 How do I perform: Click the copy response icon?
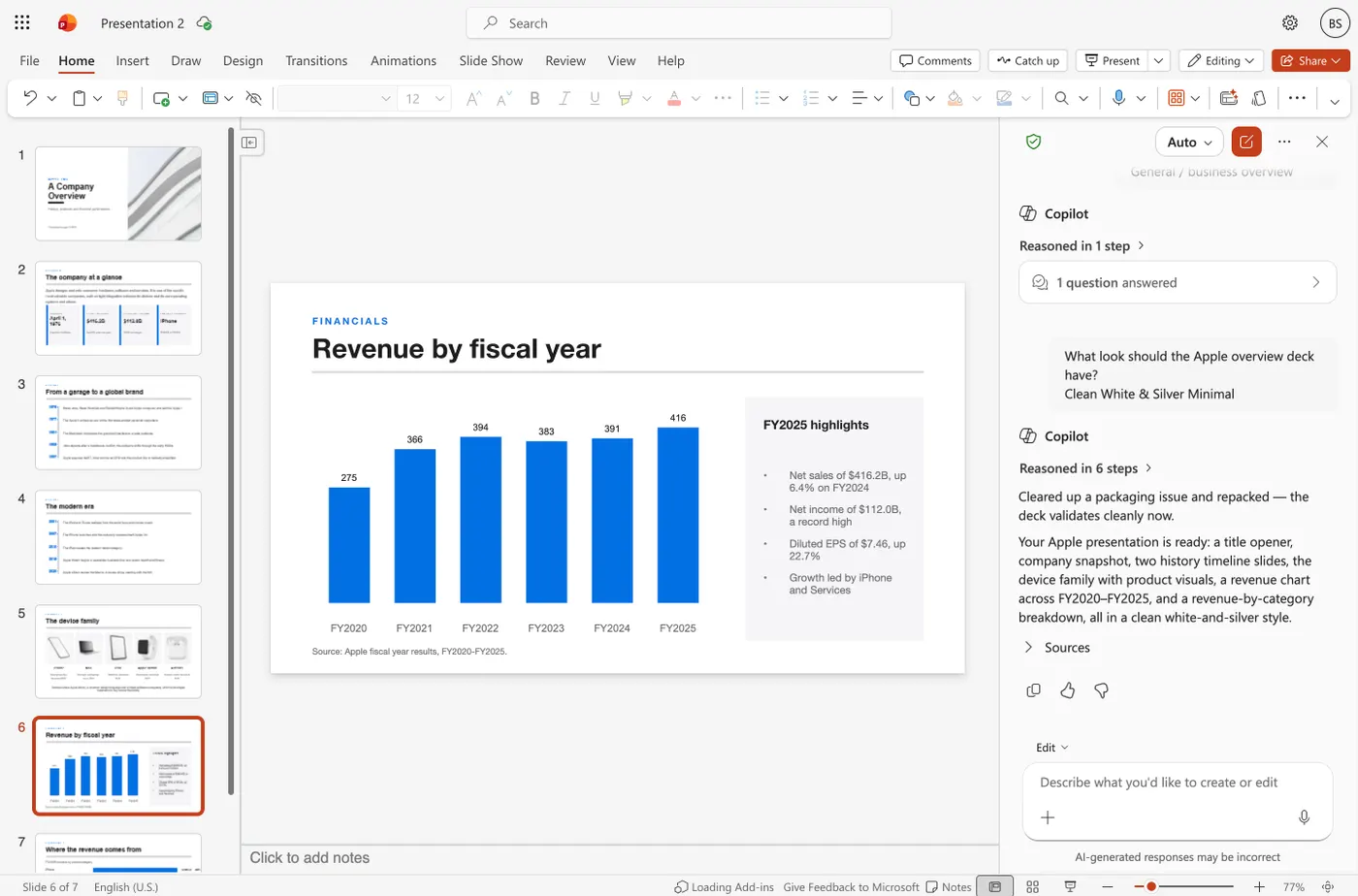(x=1034, y=690)
